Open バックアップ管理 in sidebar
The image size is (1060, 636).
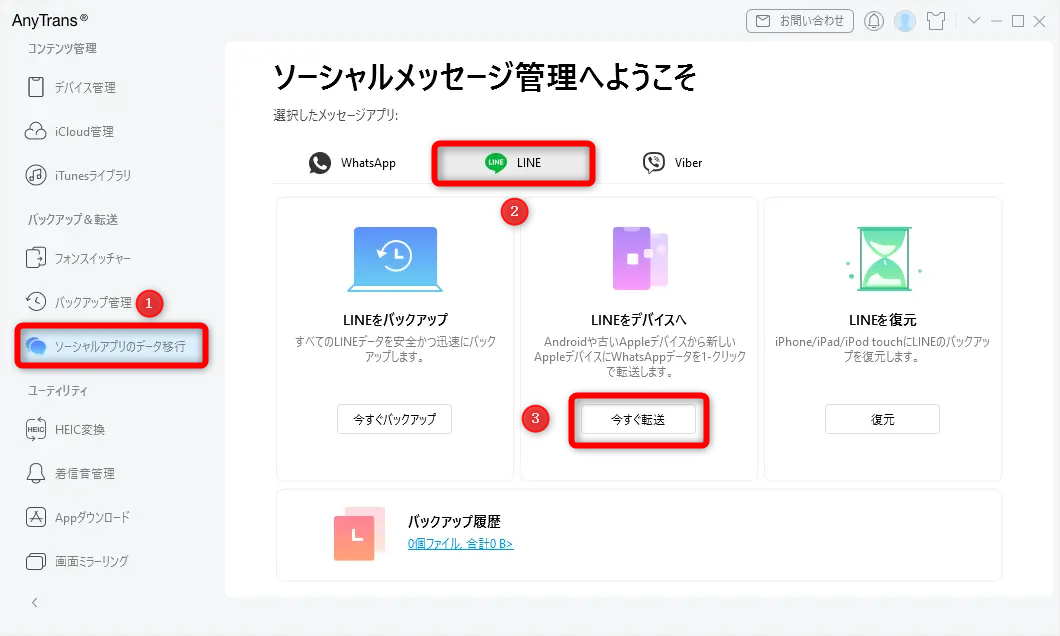click(93, 302)
